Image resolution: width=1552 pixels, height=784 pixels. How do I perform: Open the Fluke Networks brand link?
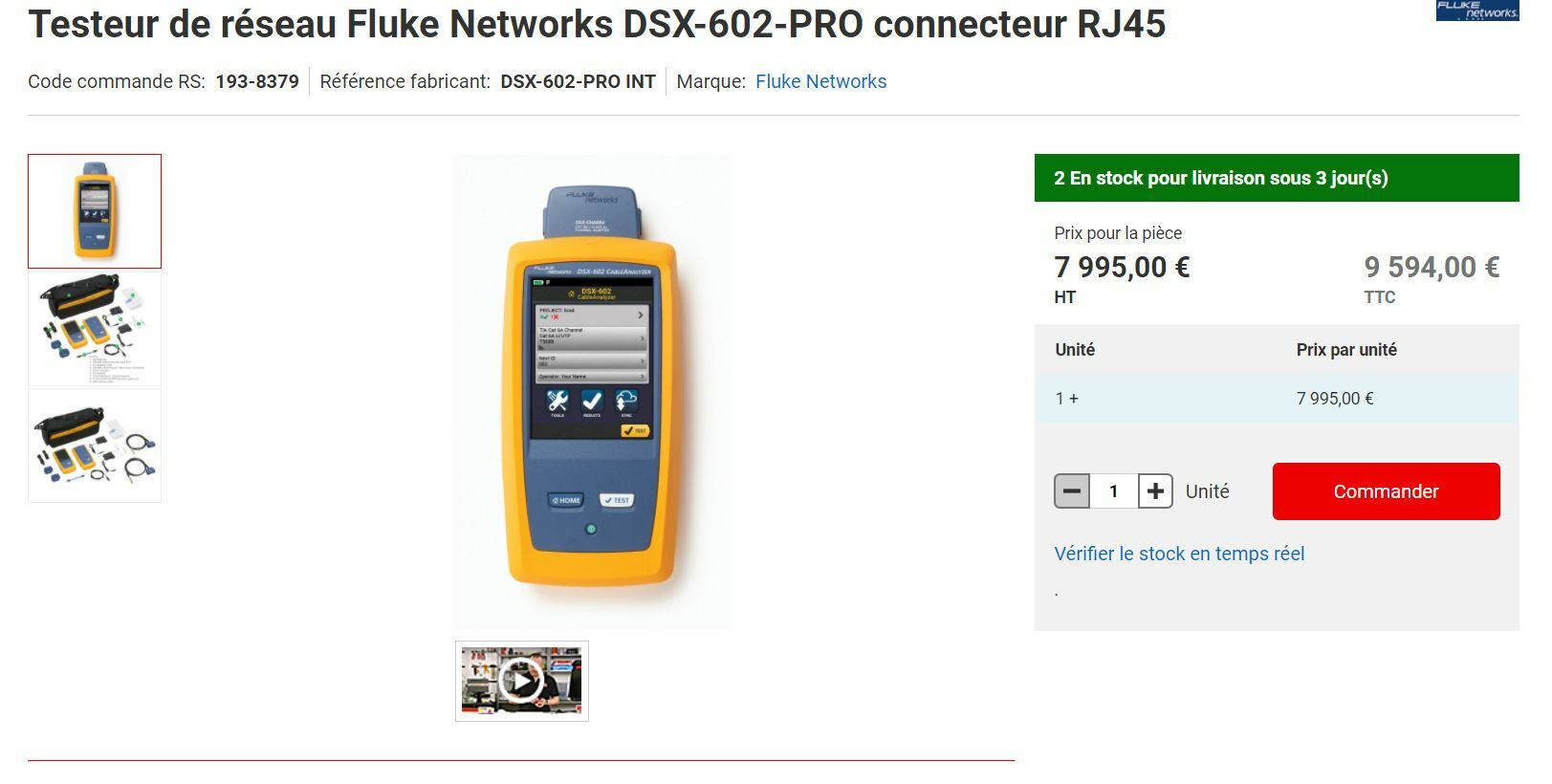pyautogui.click(x=820, y=81)
